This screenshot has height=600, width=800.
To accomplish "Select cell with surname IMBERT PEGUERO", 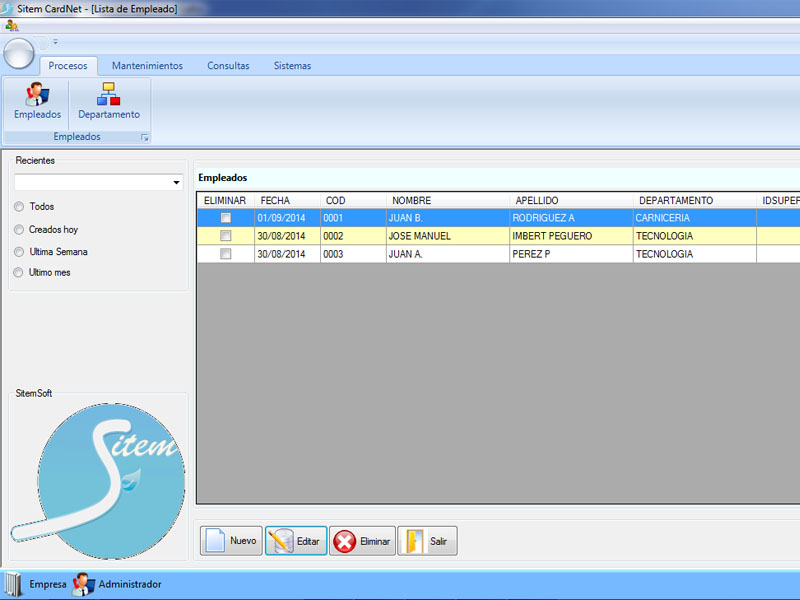I will (x=571, y=236).
